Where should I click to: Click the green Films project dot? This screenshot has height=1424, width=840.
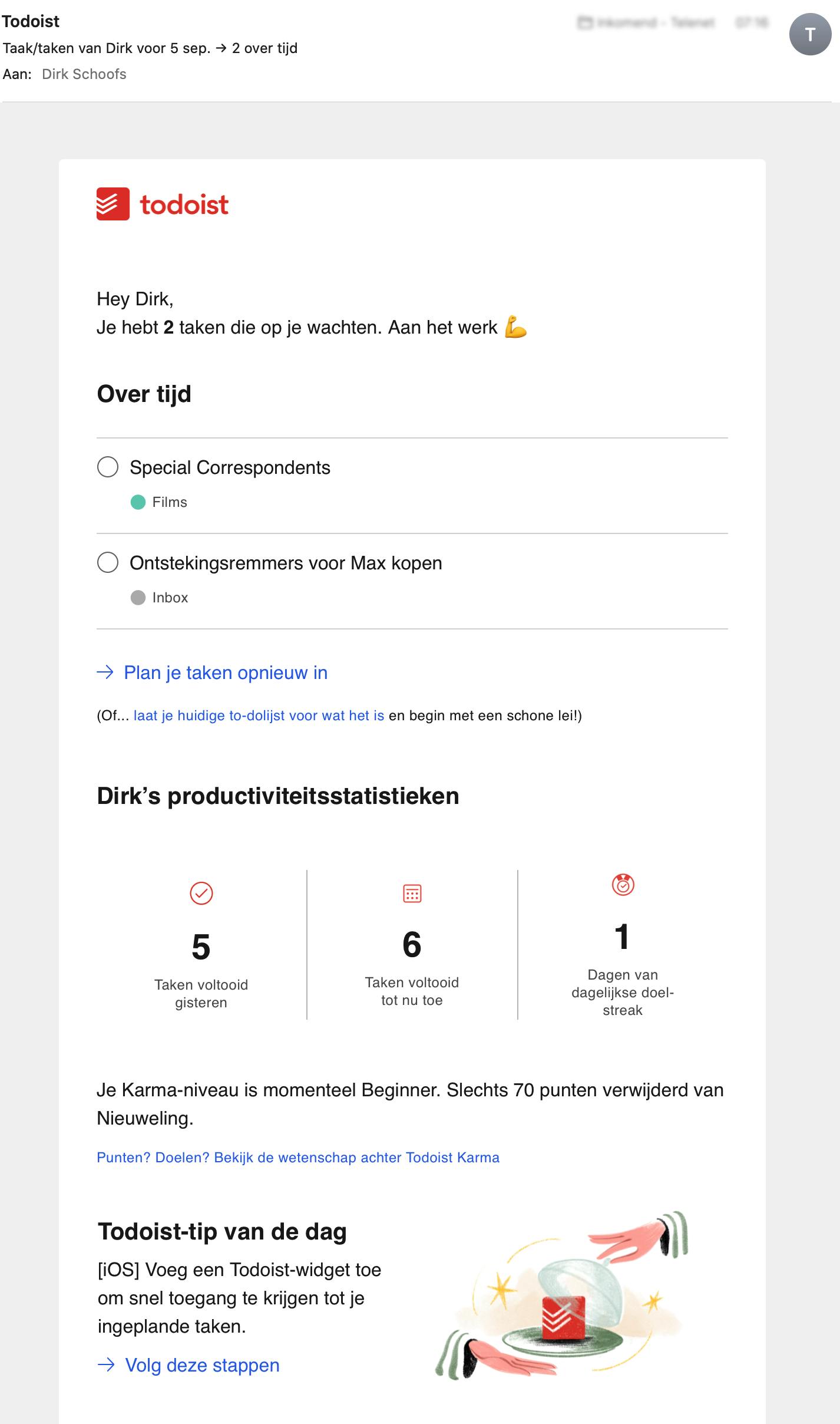pos(138,502)
